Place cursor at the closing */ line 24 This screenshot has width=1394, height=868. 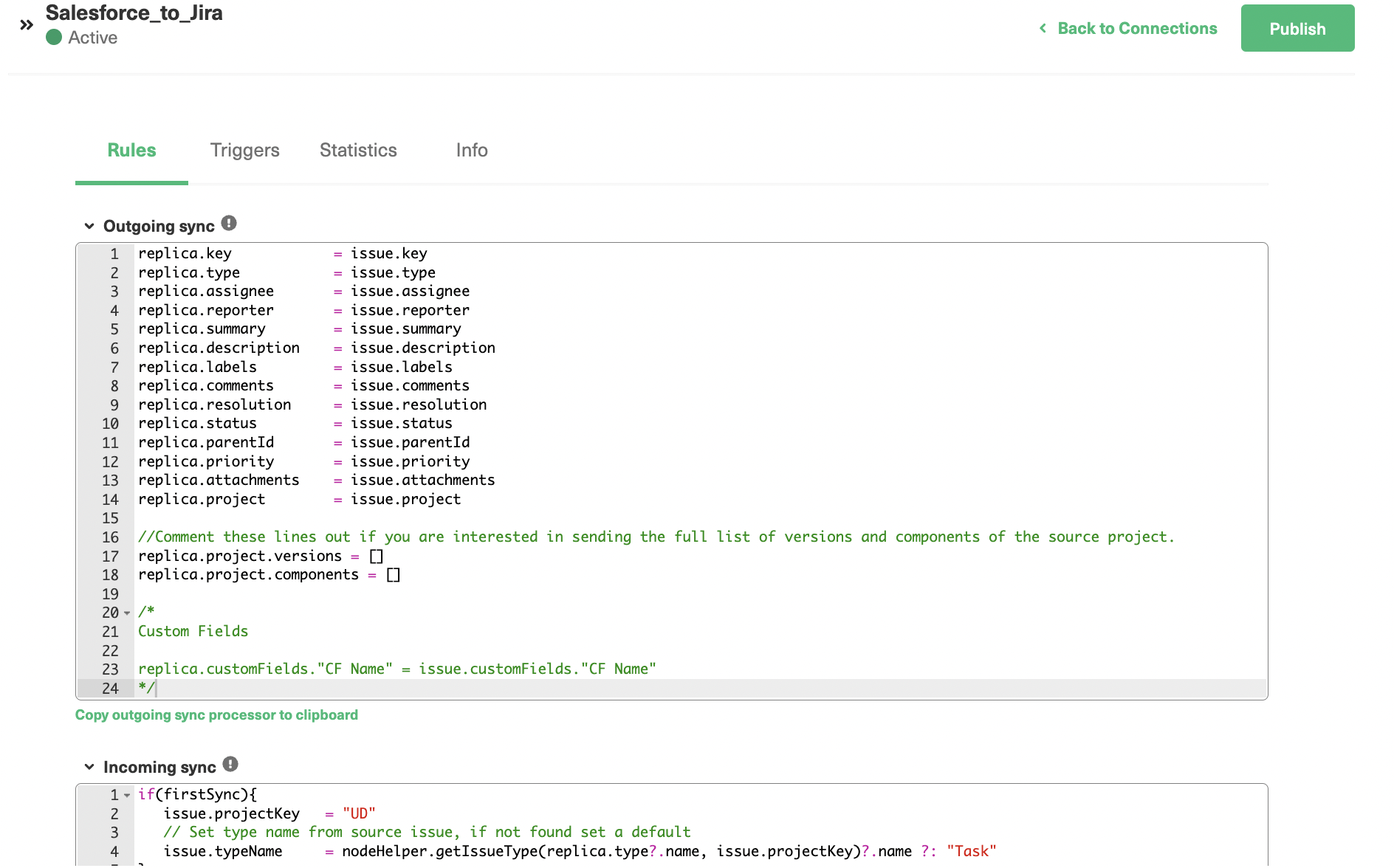point(147,689)
